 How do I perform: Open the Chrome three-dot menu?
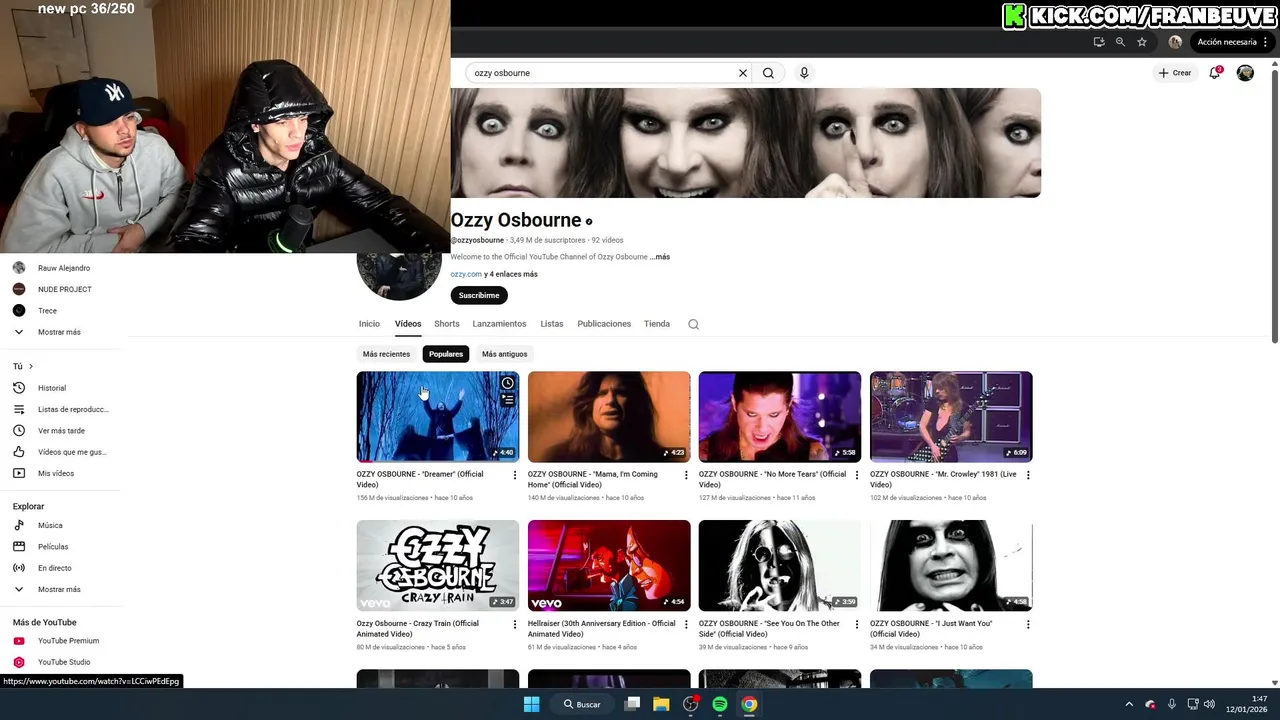[x=1266, y=42]
